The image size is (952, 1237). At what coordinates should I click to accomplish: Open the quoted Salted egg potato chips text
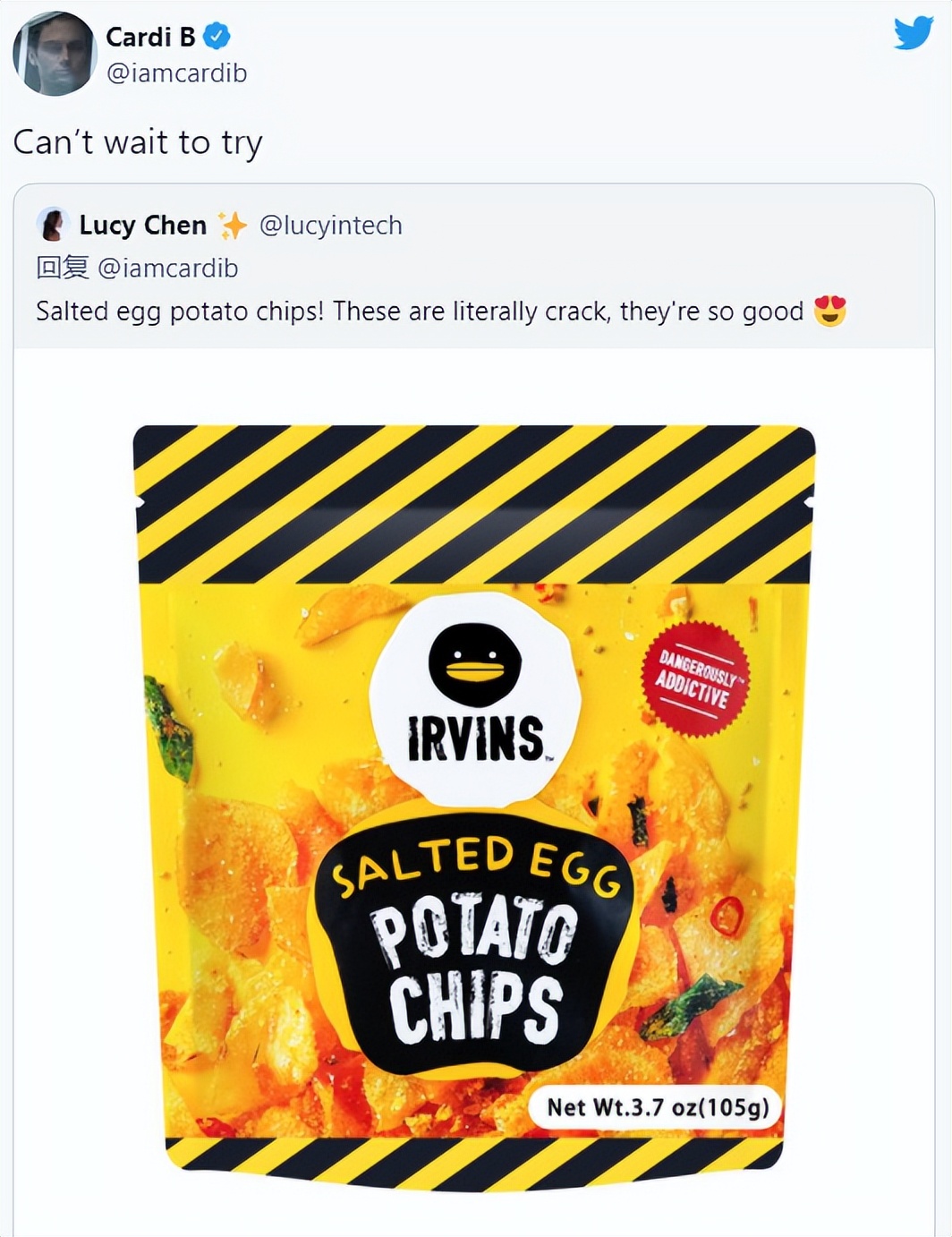(420, 311)
